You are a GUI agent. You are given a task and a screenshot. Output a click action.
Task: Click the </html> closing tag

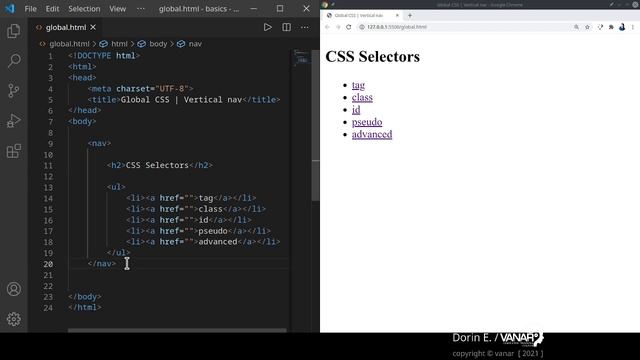[x=85, y=307]
